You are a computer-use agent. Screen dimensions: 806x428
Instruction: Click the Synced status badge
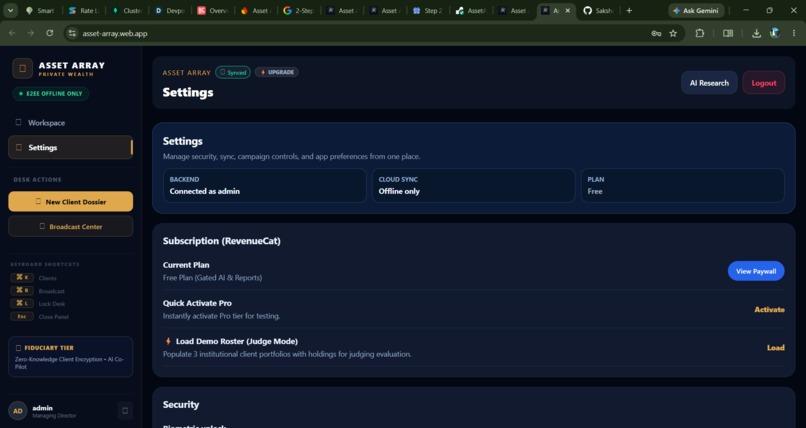point(233,72)
